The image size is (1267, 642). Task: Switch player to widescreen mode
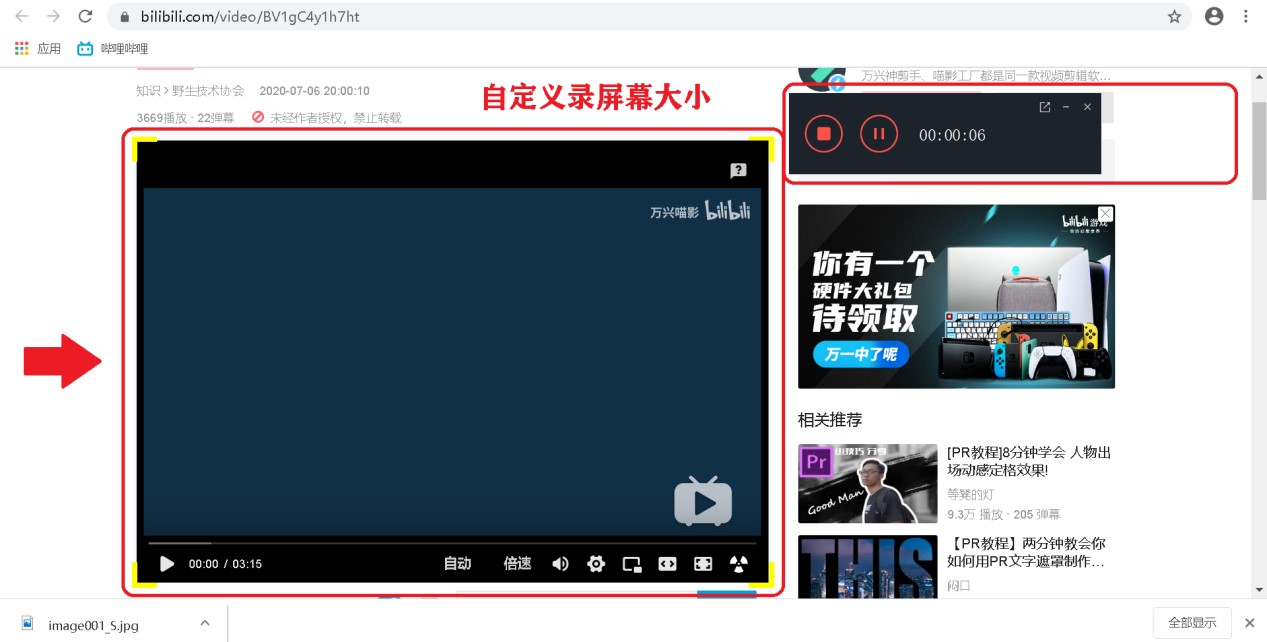668,563
